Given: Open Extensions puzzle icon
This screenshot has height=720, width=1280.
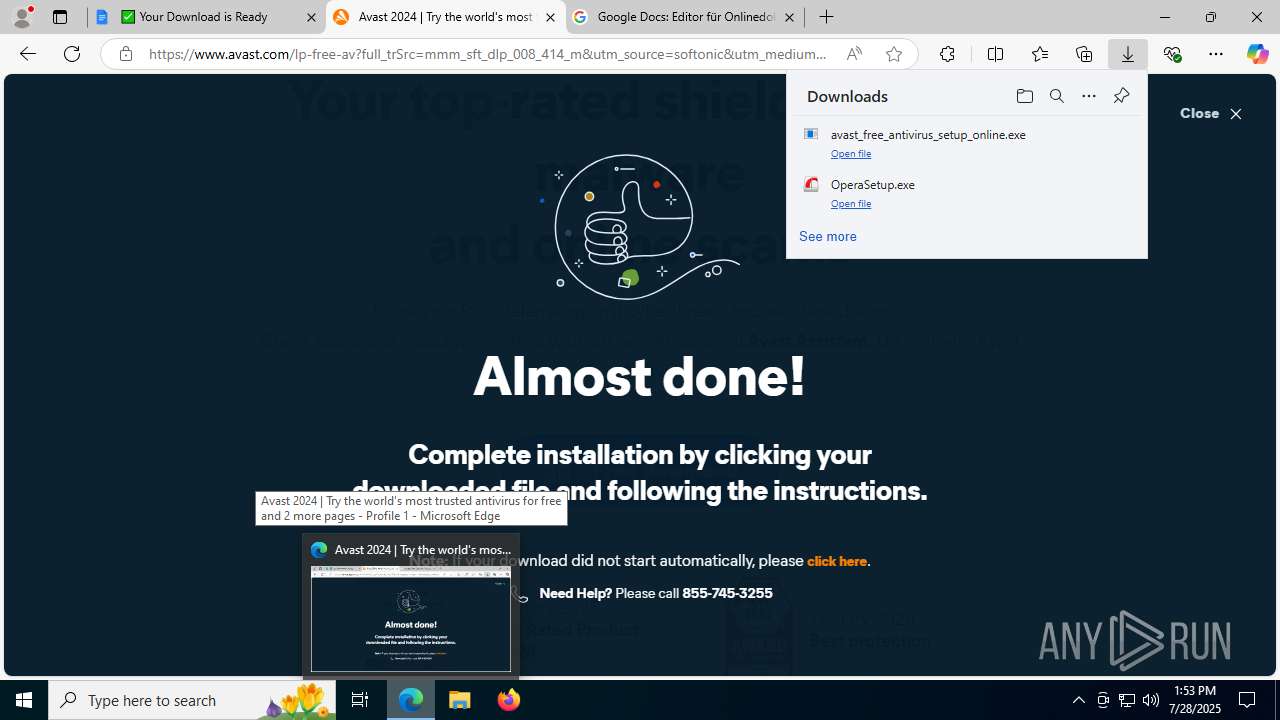Looking at the screenshot, I should (947, 54).
